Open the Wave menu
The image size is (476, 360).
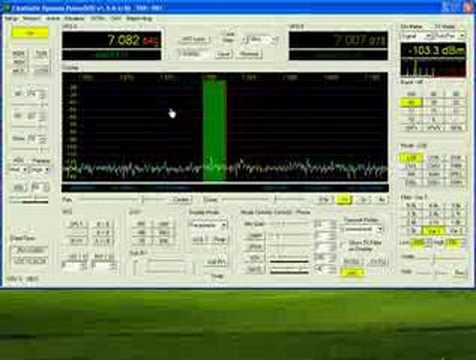tap(53, 19)
